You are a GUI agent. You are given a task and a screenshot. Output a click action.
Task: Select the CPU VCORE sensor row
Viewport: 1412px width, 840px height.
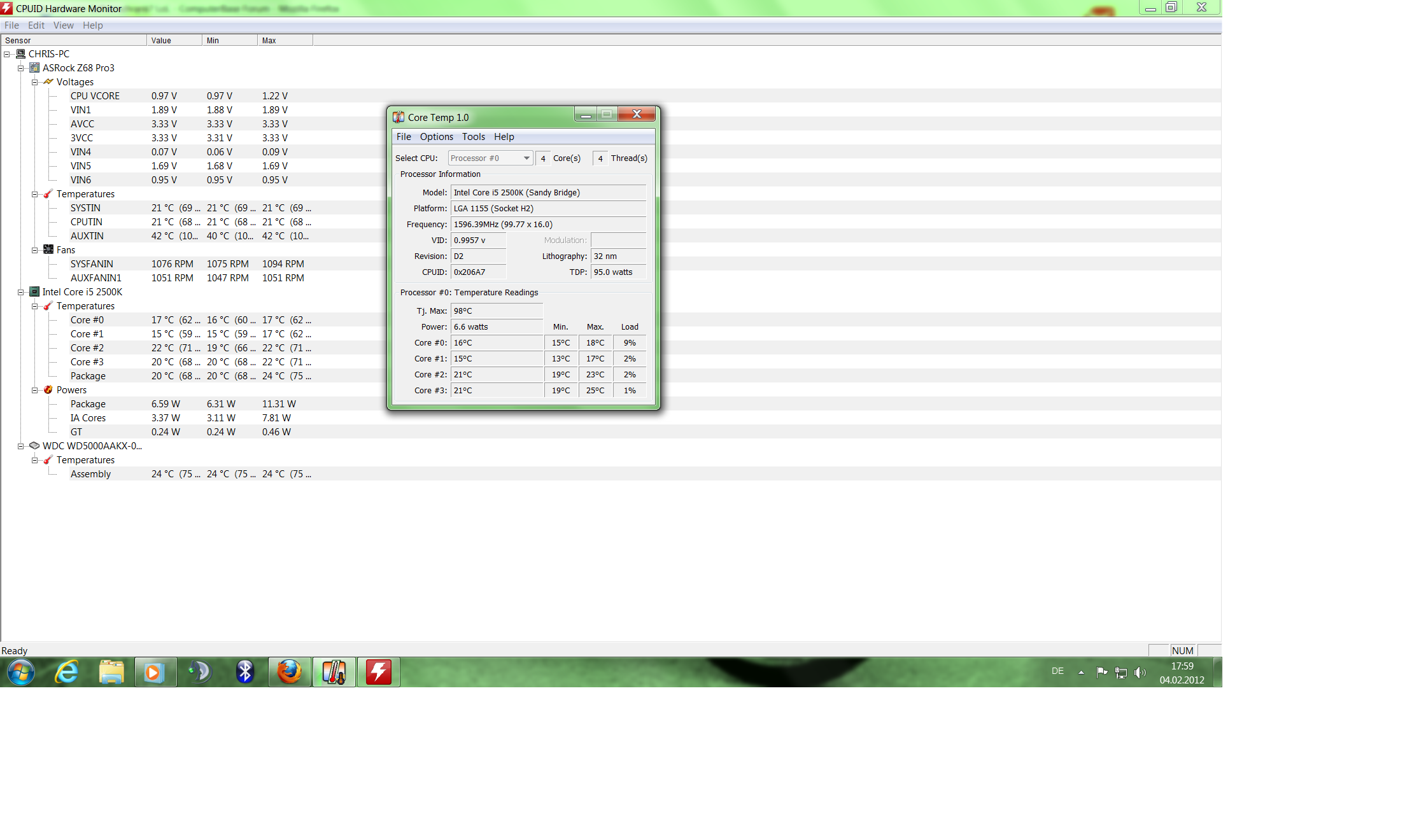95,96
